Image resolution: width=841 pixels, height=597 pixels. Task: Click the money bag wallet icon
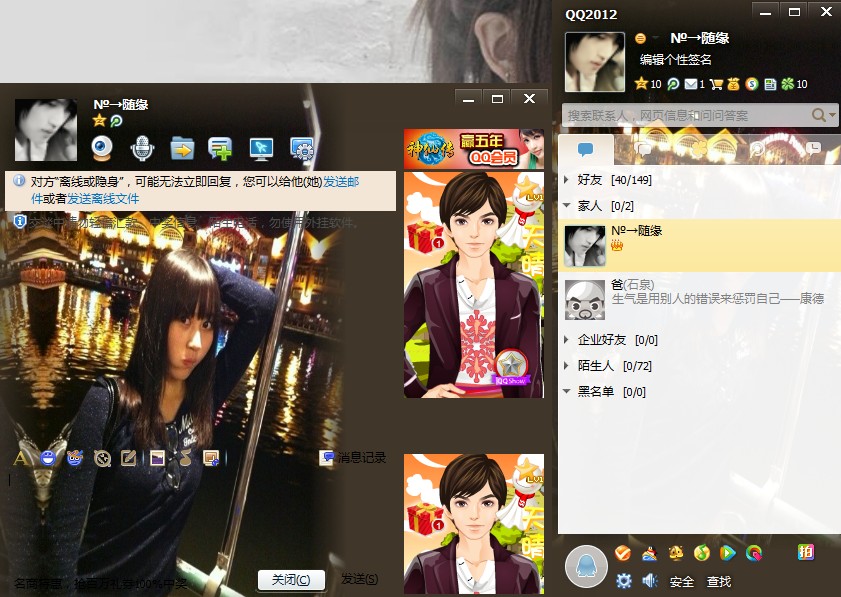pos(733,84)
